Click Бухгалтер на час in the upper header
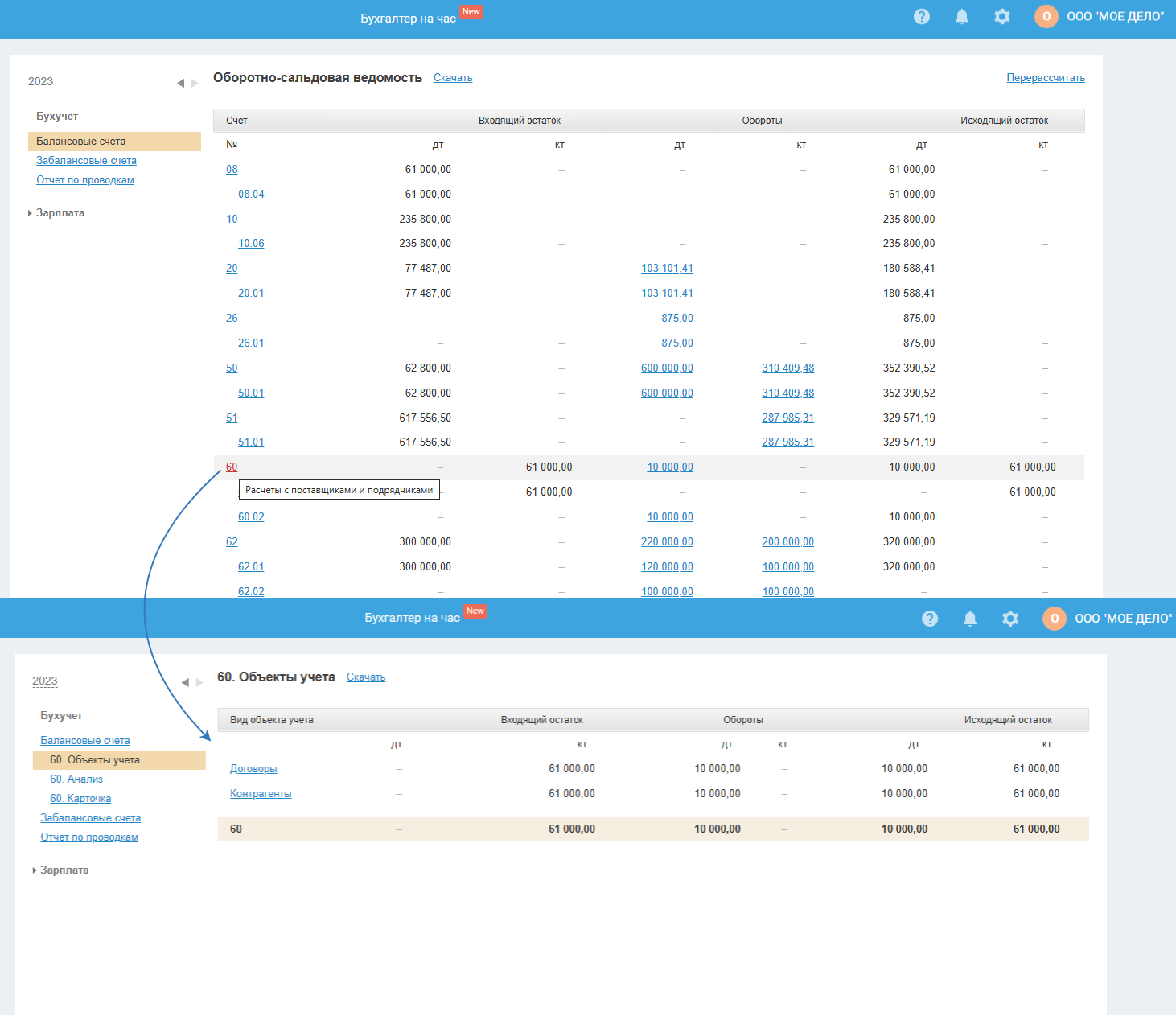This screenshot has height=1016, width=1176. tap(408, 19)
